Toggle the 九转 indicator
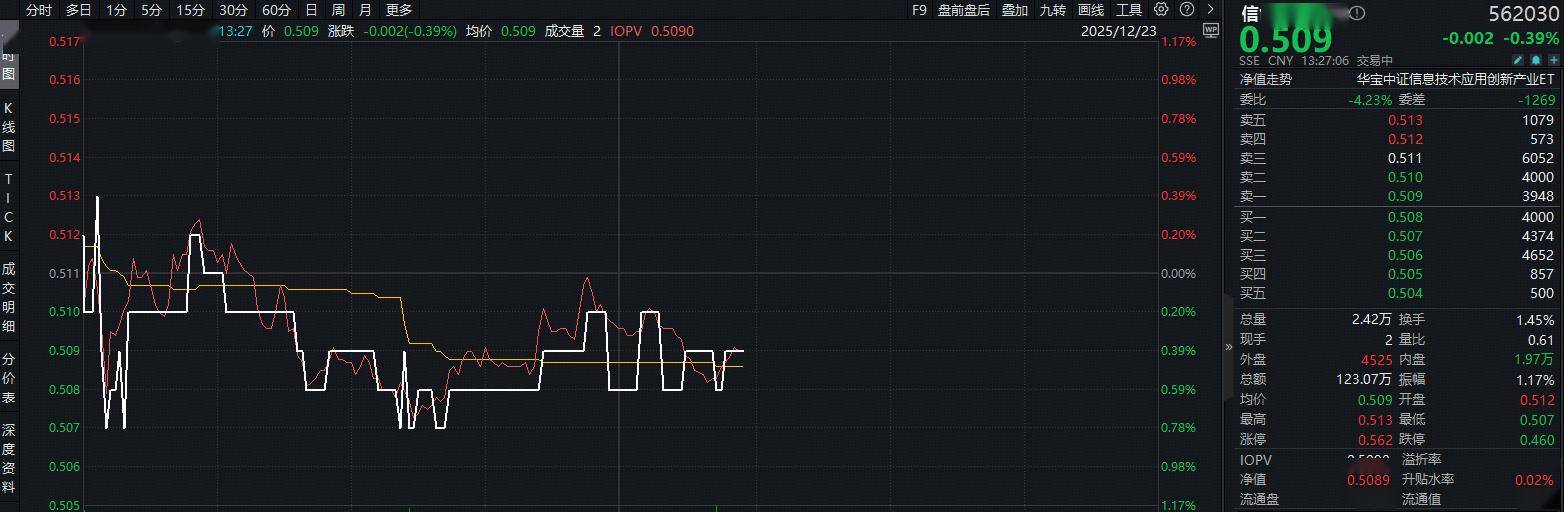 [x=1052, y=10]
